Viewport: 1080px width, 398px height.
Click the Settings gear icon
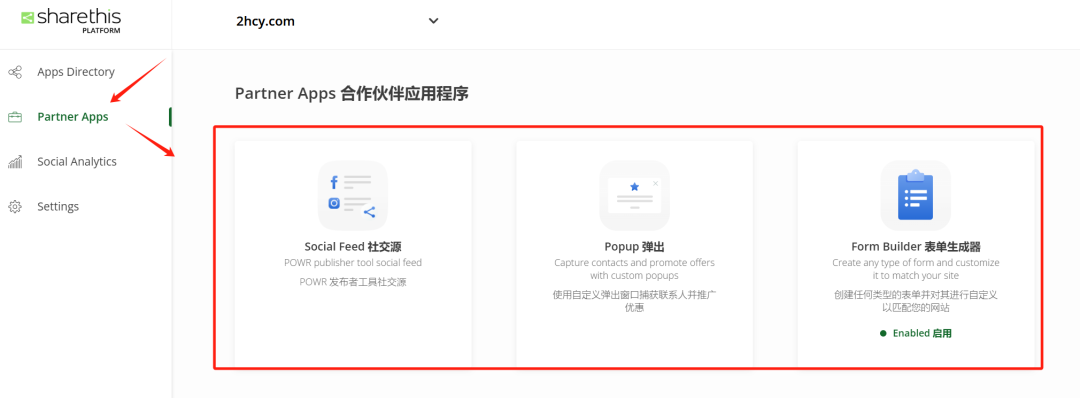(15, 207)
